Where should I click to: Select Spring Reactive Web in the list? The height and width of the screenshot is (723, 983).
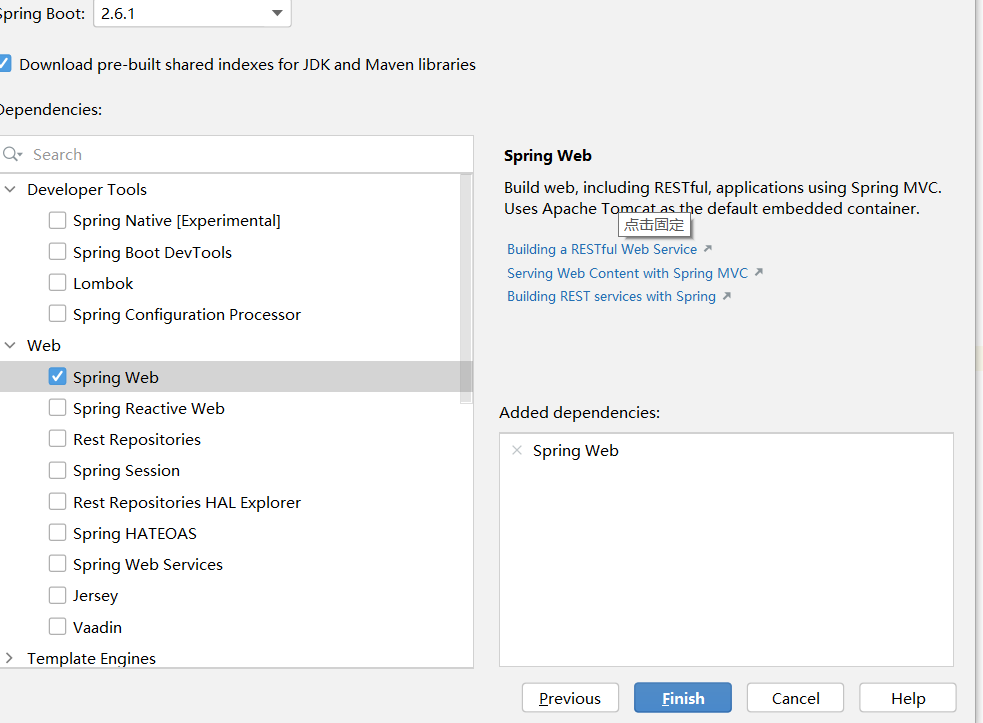tap(149, 408)
